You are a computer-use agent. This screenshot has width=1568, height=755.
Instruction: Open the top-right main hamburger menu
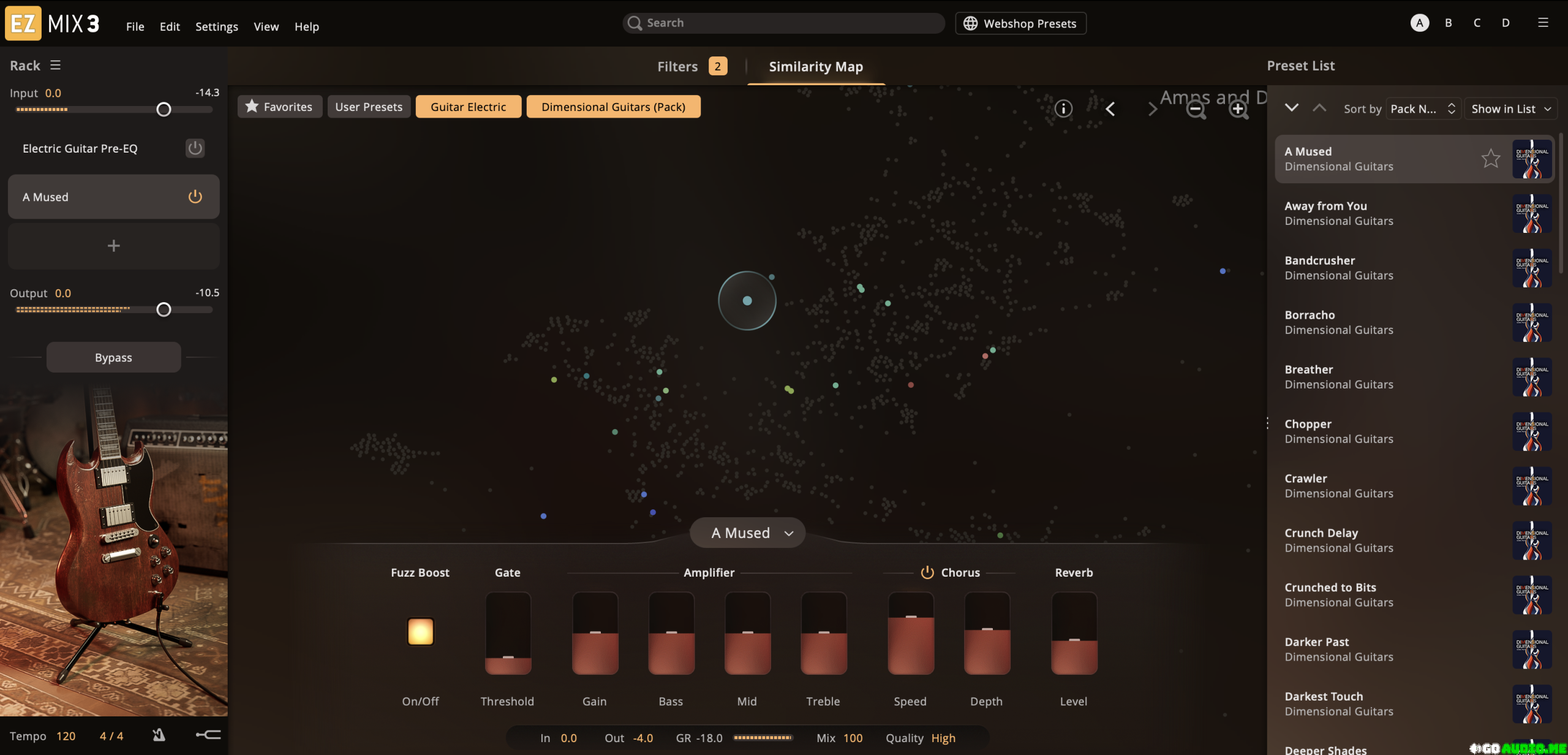[x=1543, y=23]
